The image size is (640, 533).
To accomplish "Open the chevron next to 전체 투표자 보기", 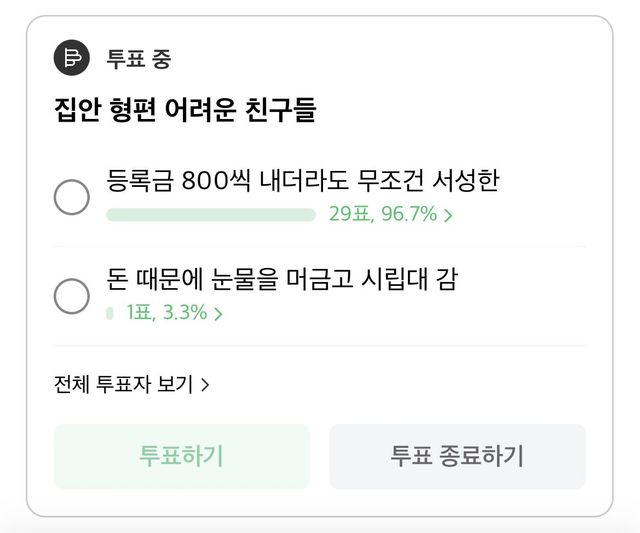I will pos(205,385).
